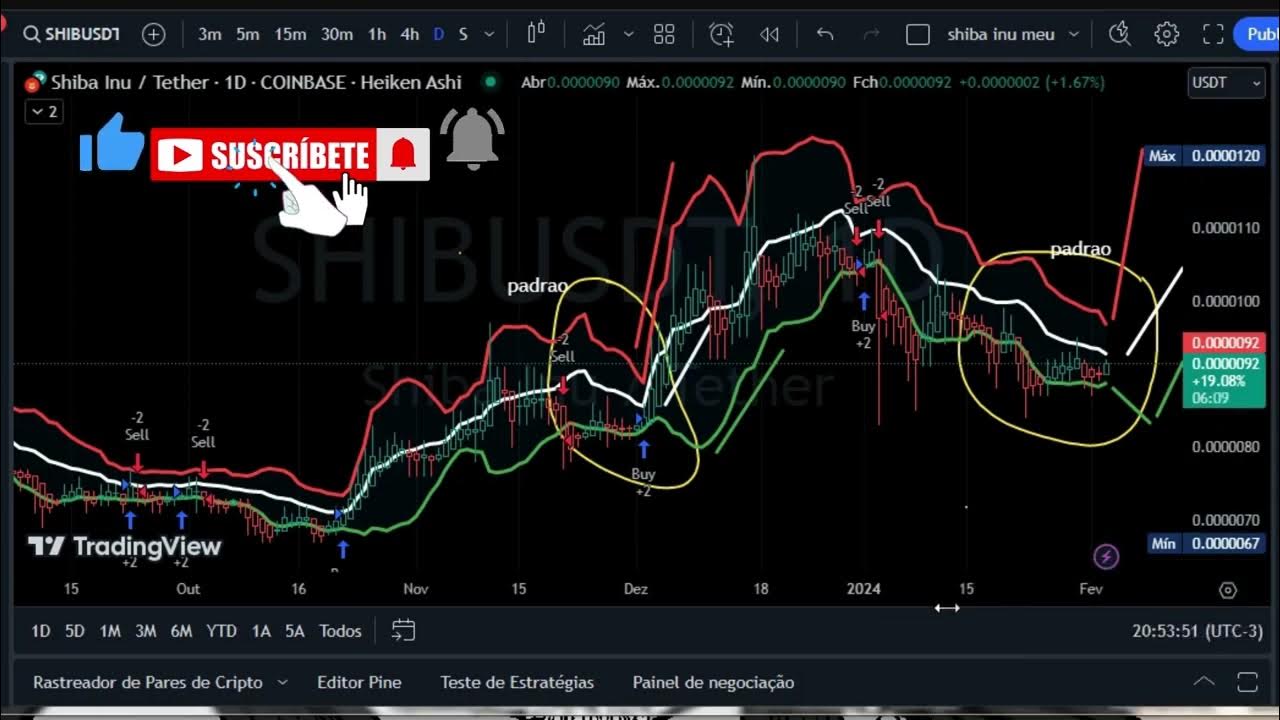Click the blue thumbs-up like icon
Image resolution: width=1280 pixels, height=720 pixels.
click(x=113, y=142)
